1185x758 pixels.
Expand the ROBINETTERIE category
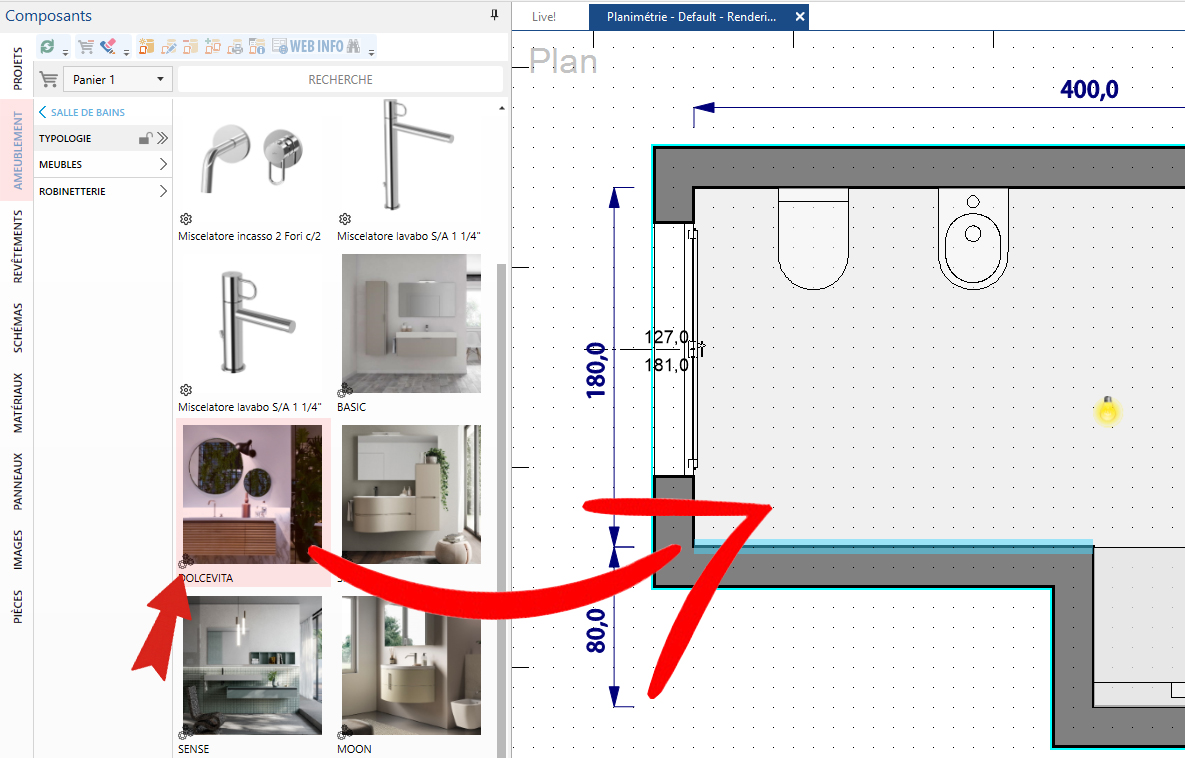[103, 191]
